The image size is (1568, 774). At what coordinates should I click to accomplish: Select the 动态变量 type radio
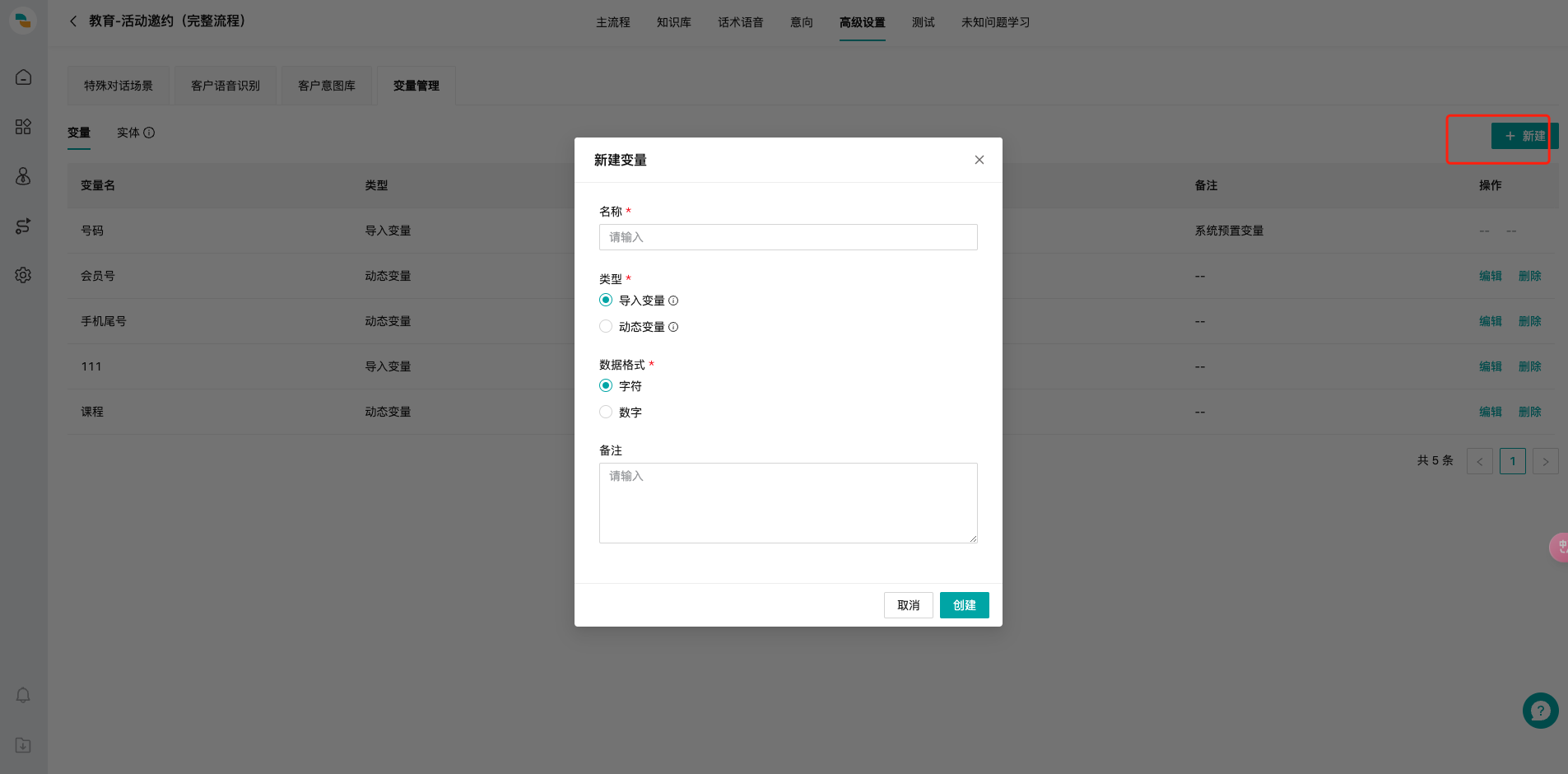coord(606,327)
